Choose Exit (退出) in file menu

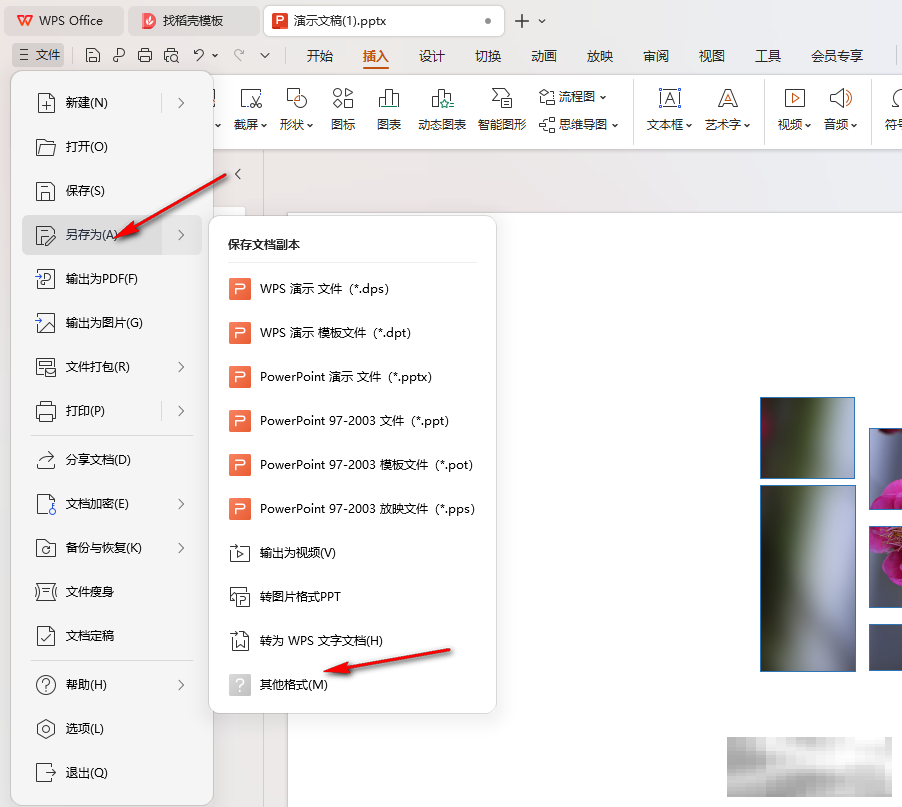tap(112, 772)
